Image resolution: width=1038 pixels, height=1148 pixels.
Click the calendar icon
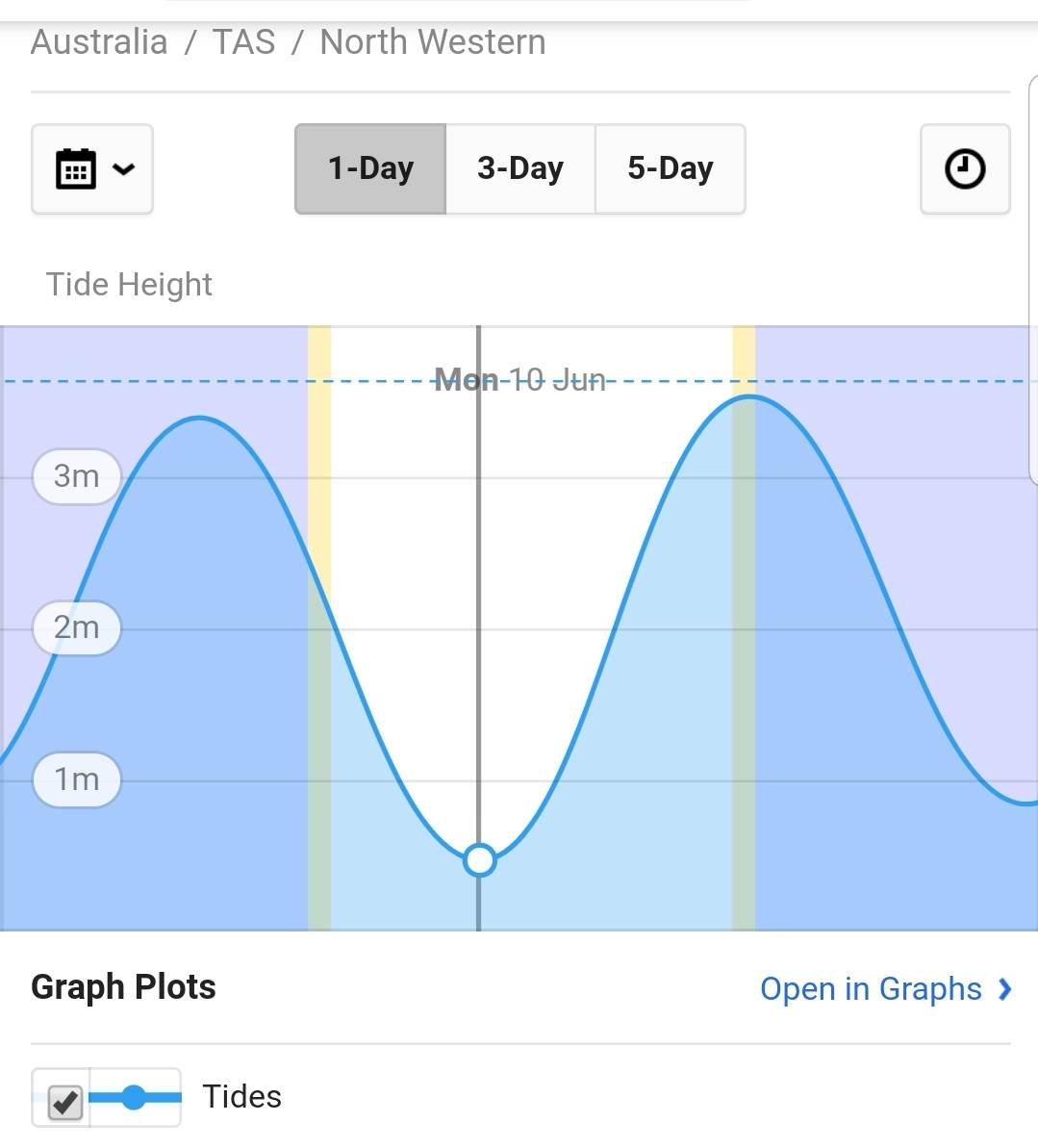click(x=76, y=169)
